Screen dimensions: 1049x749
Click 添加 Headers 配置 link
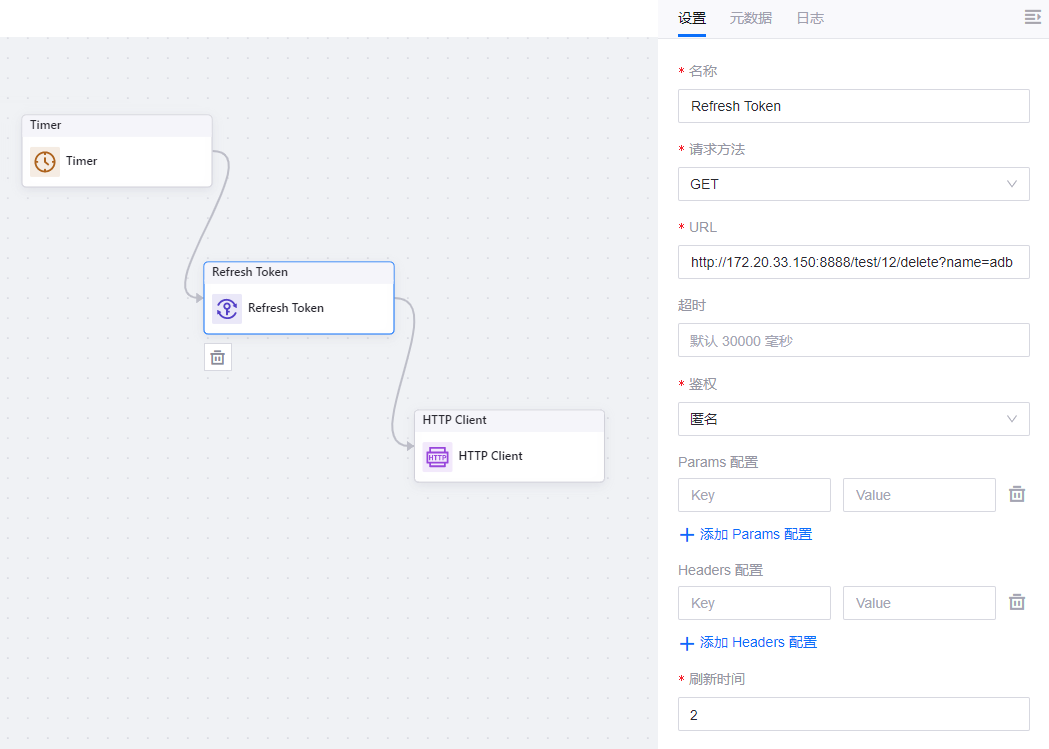click(758, 642)
